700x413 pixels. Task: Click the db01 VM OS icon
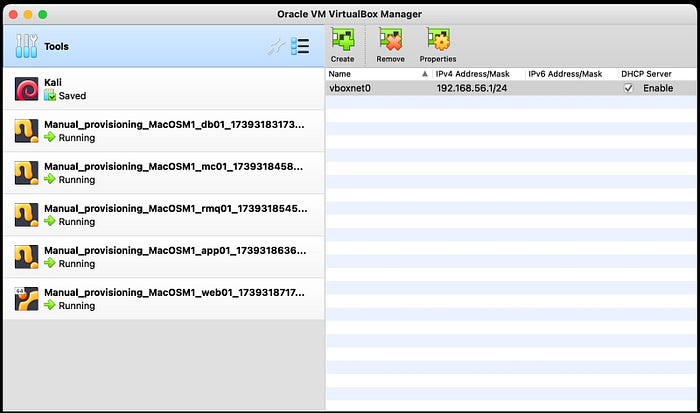pyautogui.click(x=26, y=131)
